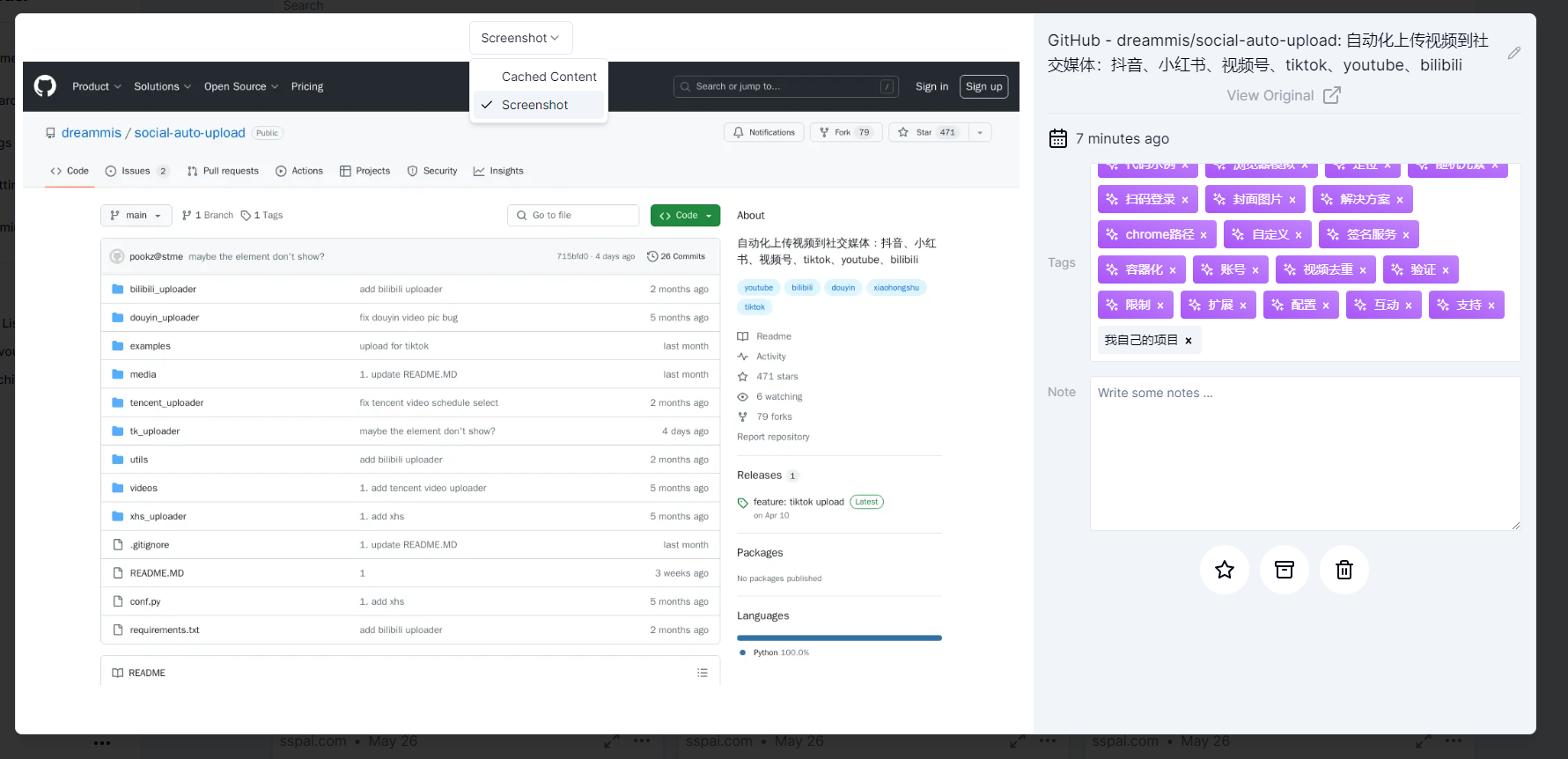Viewport: 1568px width, 759px height.
Task: Click the Sign up button
Action: [983, 86]
